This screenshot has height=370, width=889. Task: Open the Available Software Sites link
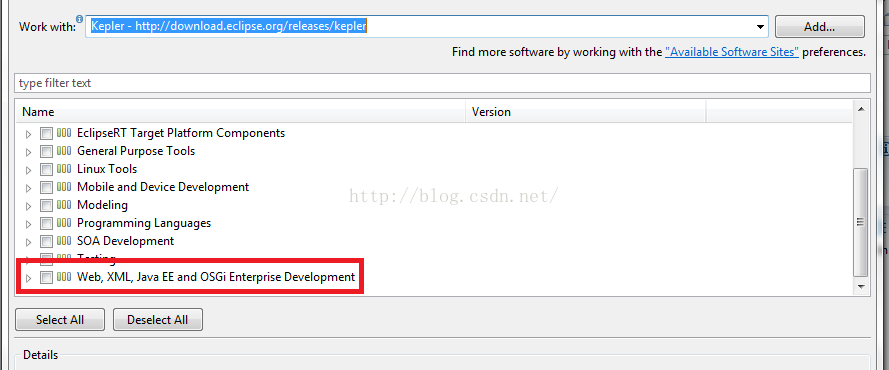point(732,52)
